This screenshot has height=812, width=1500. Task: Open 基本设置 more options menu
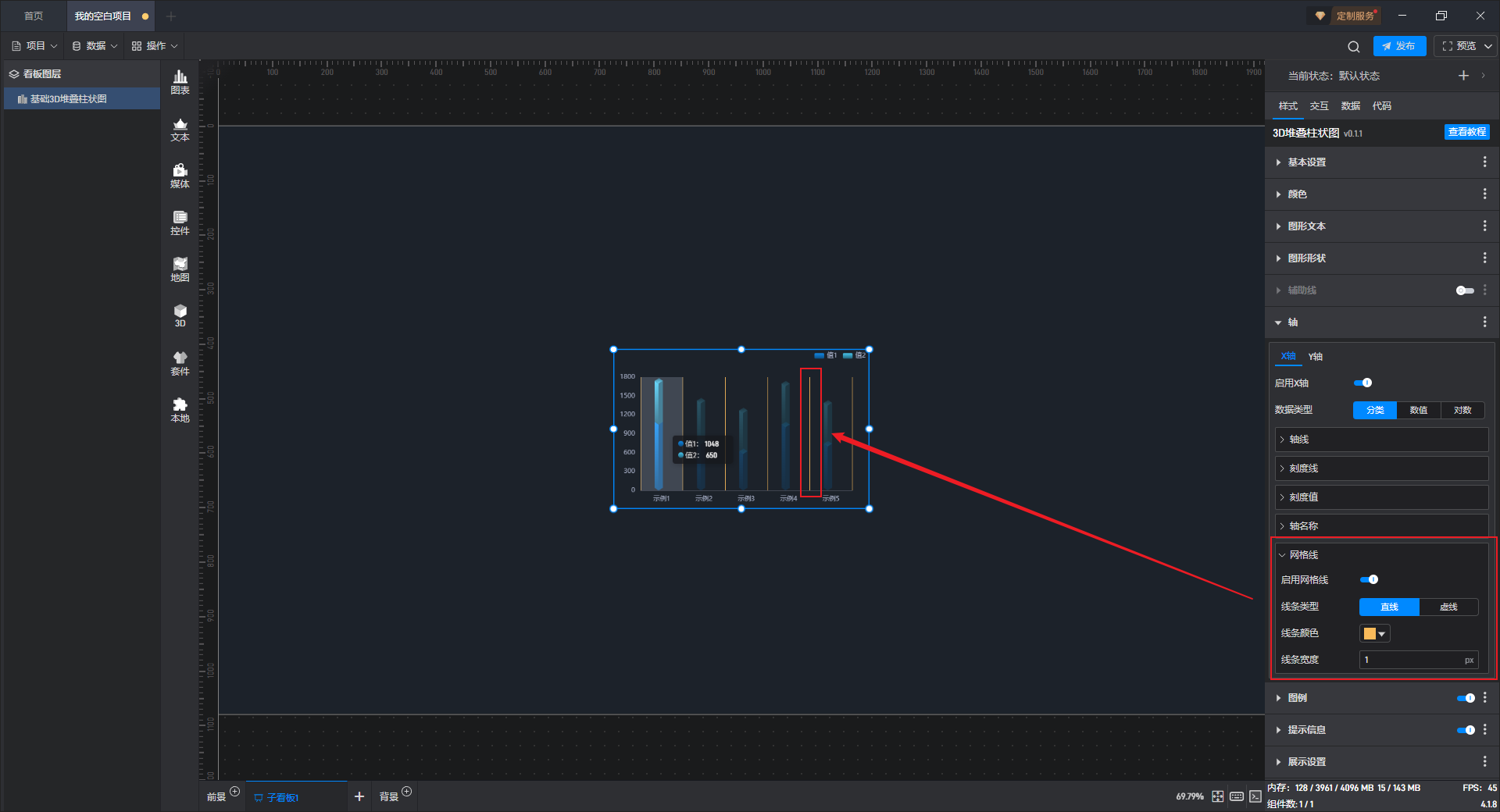click(1484, 162)
